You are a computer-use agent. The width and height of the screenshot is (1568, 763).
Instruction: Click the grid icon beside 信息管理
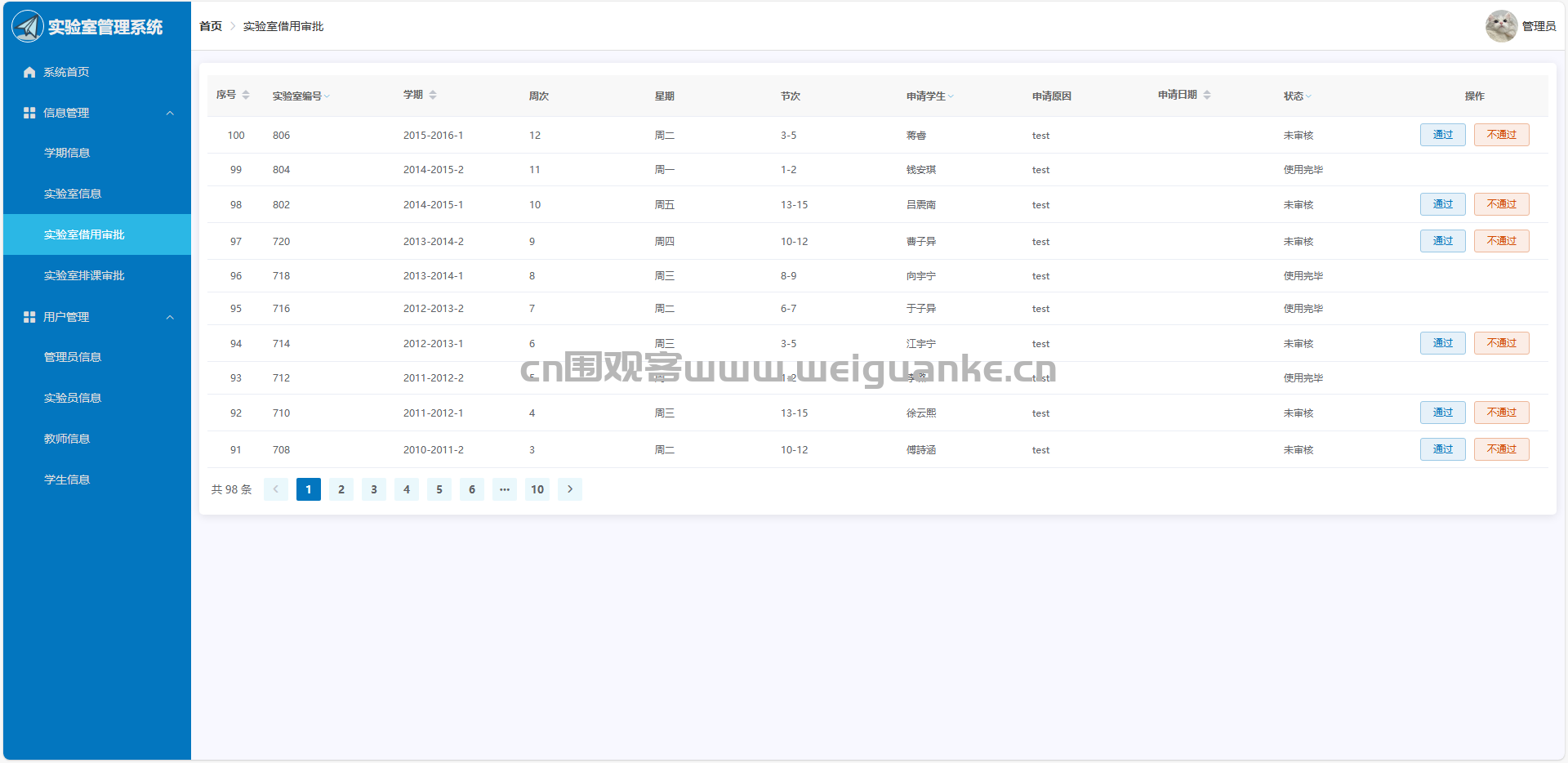[x=29, y=113]
